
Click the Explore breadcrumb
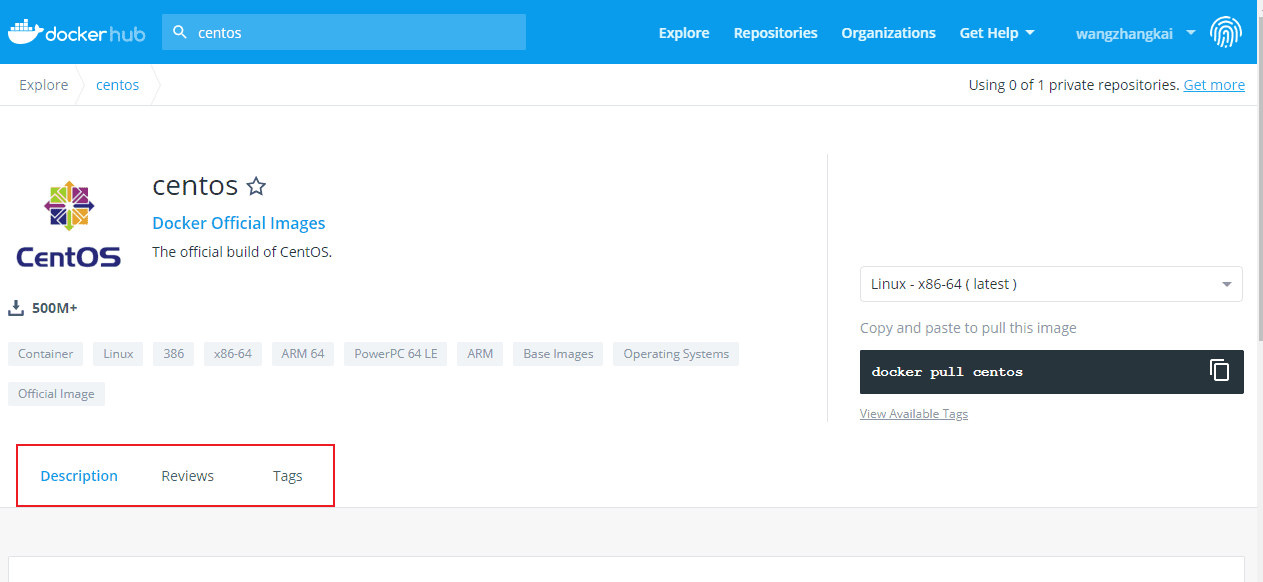pos(44,85)
